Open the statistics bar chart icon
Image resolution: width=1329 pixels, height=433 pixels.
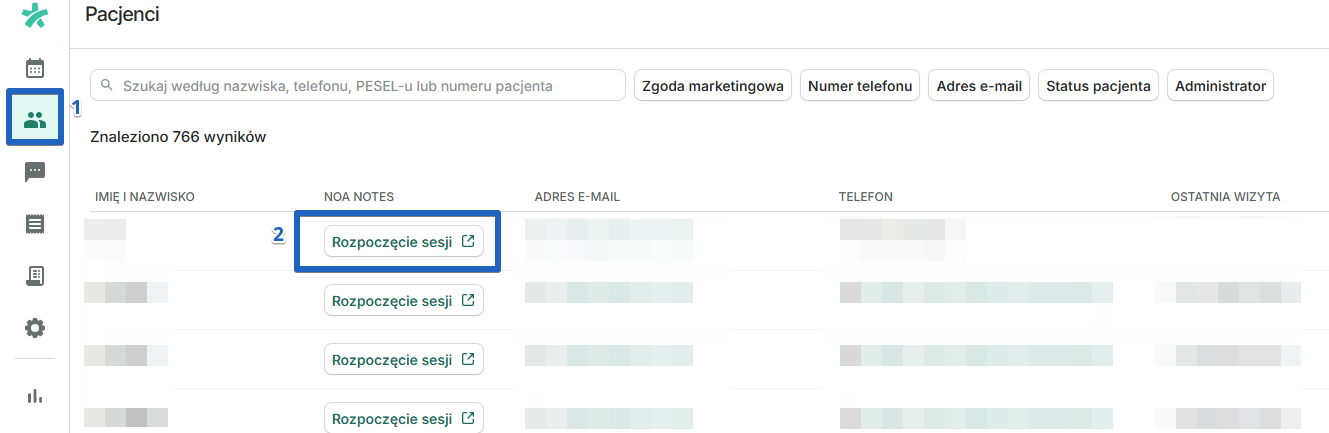click(x=35, y=396)
